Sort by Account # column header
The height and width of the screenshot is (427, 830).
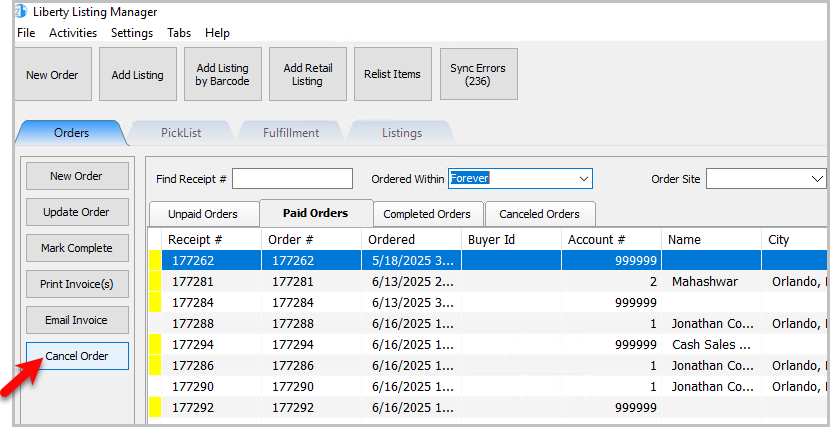612,240
